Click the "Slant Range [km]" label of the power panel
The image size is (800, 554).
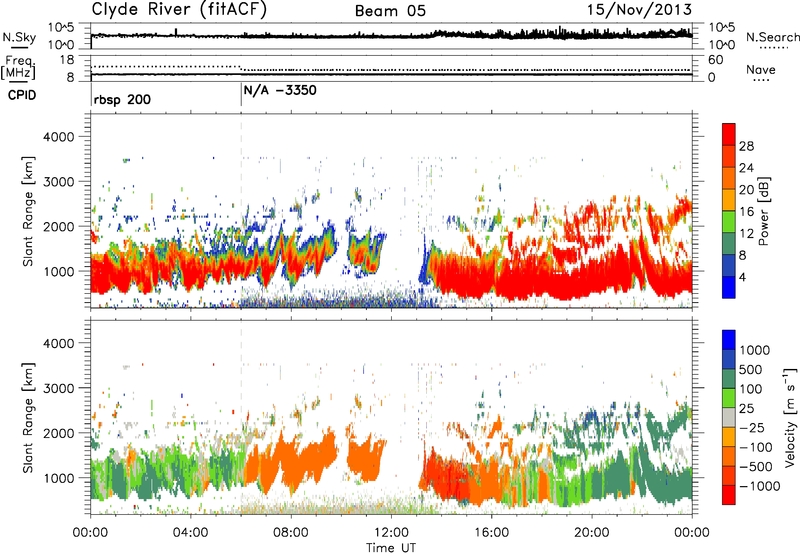point(28,211)
